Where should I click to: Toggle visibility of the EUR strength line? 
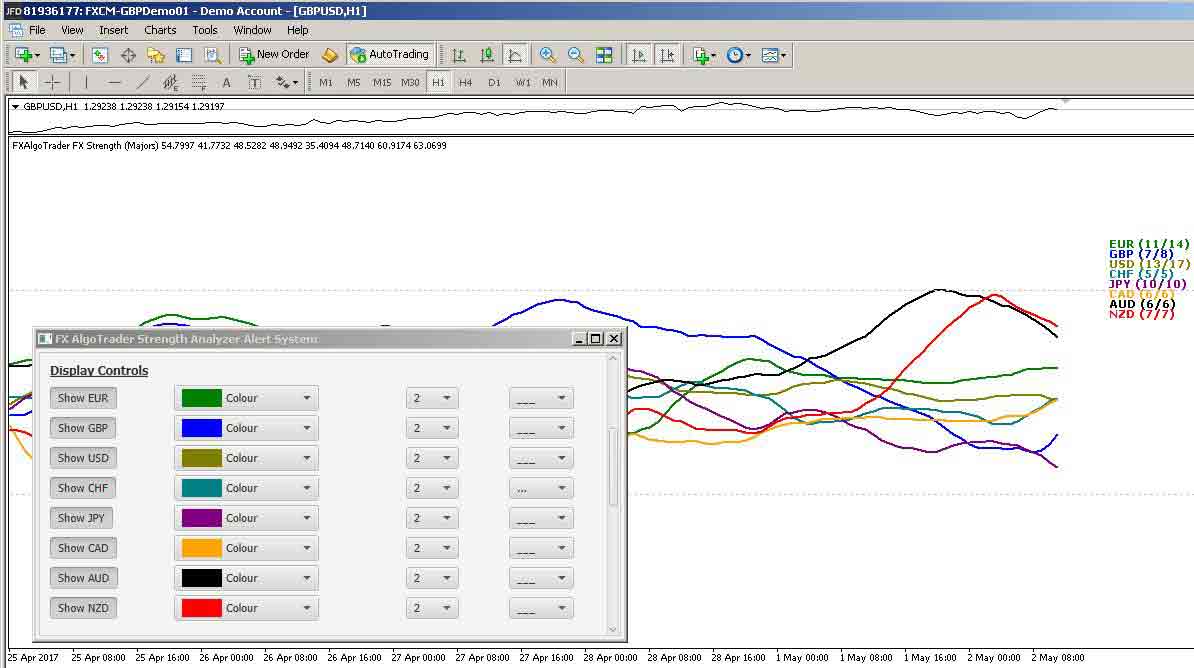[x=83, y=397]
